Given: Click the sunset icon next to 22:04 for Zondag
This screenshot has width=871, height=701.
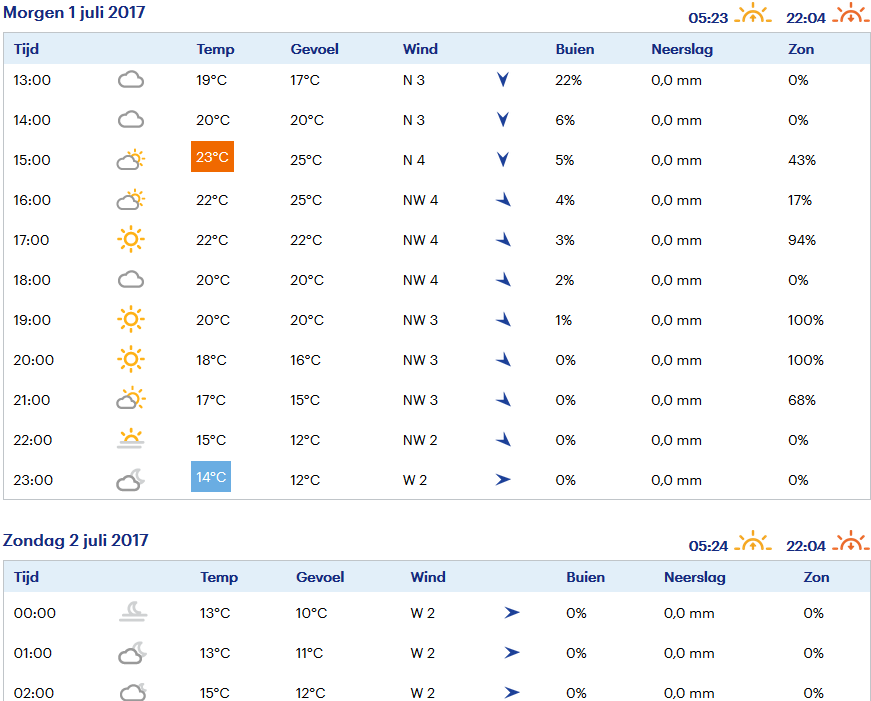Looking at the screenshot, I should coord(850,541).
